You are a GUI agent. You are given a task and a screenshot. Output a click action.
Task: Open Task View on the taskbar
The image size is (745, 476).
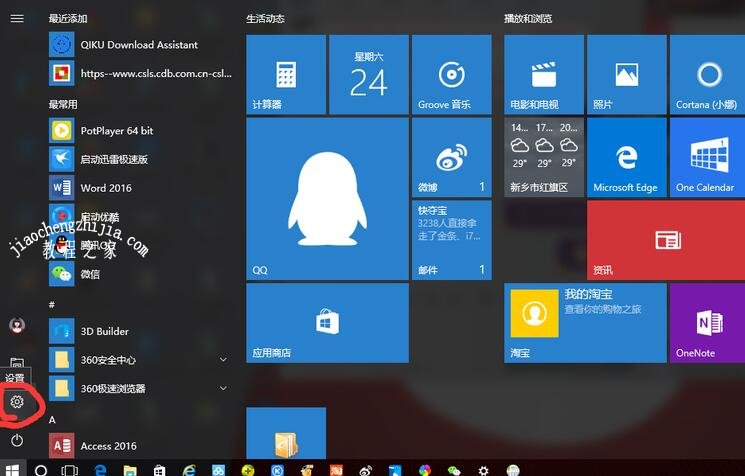tap(70, 470)
